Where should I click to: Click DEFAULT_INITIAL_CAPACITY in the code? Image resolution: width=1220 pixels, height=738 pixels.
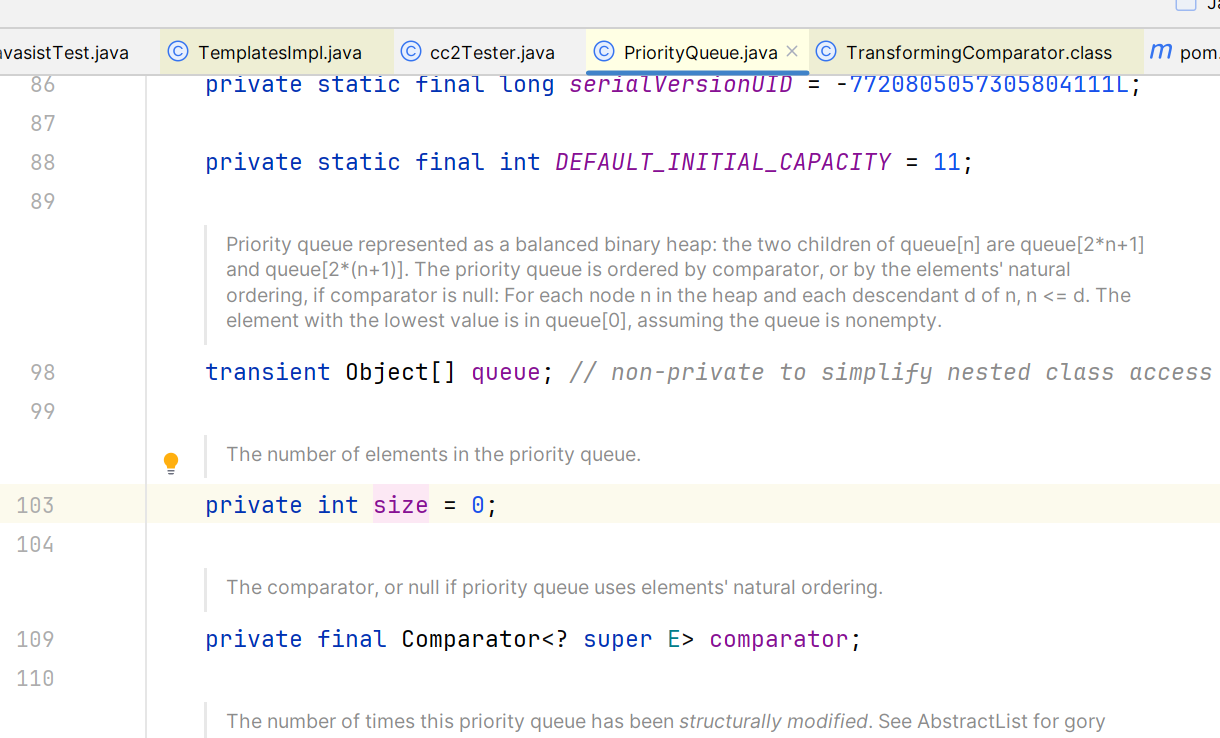point(722,162)
